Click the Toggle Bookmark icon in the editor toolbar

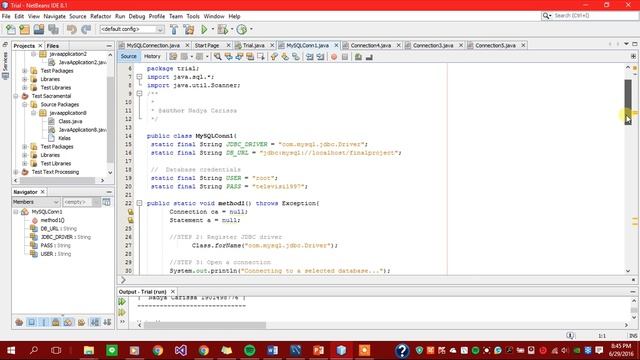tap(296, 57)
